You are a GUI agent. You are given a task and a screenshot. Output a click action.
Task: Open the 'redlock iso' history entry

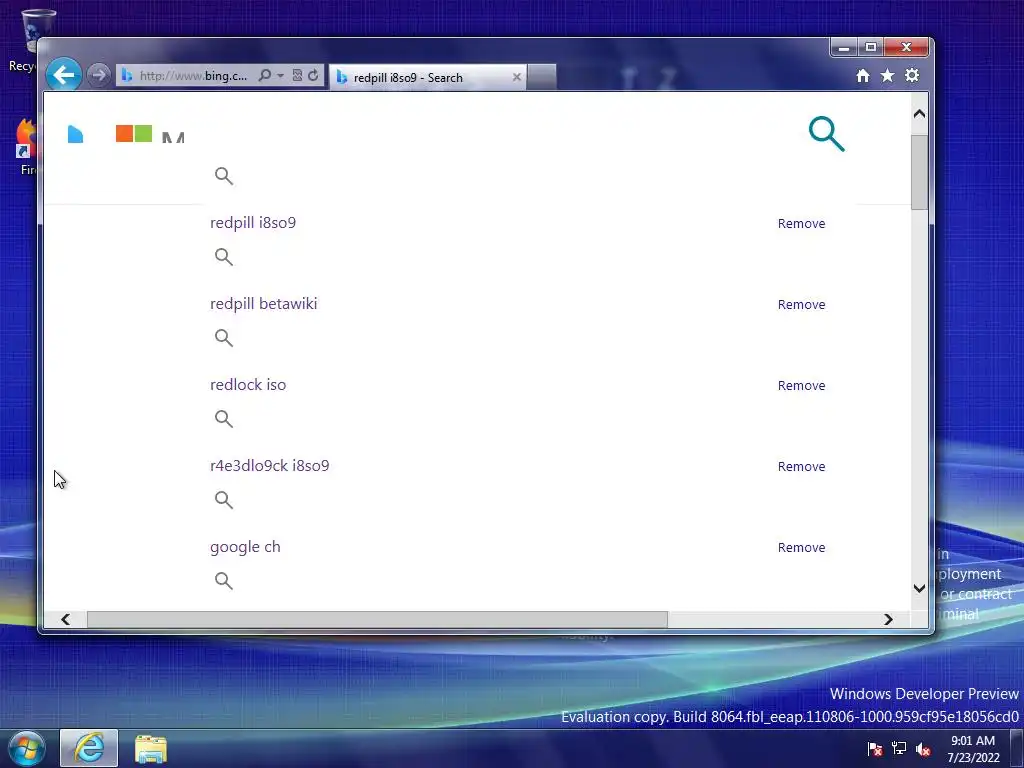pos(248,385)
